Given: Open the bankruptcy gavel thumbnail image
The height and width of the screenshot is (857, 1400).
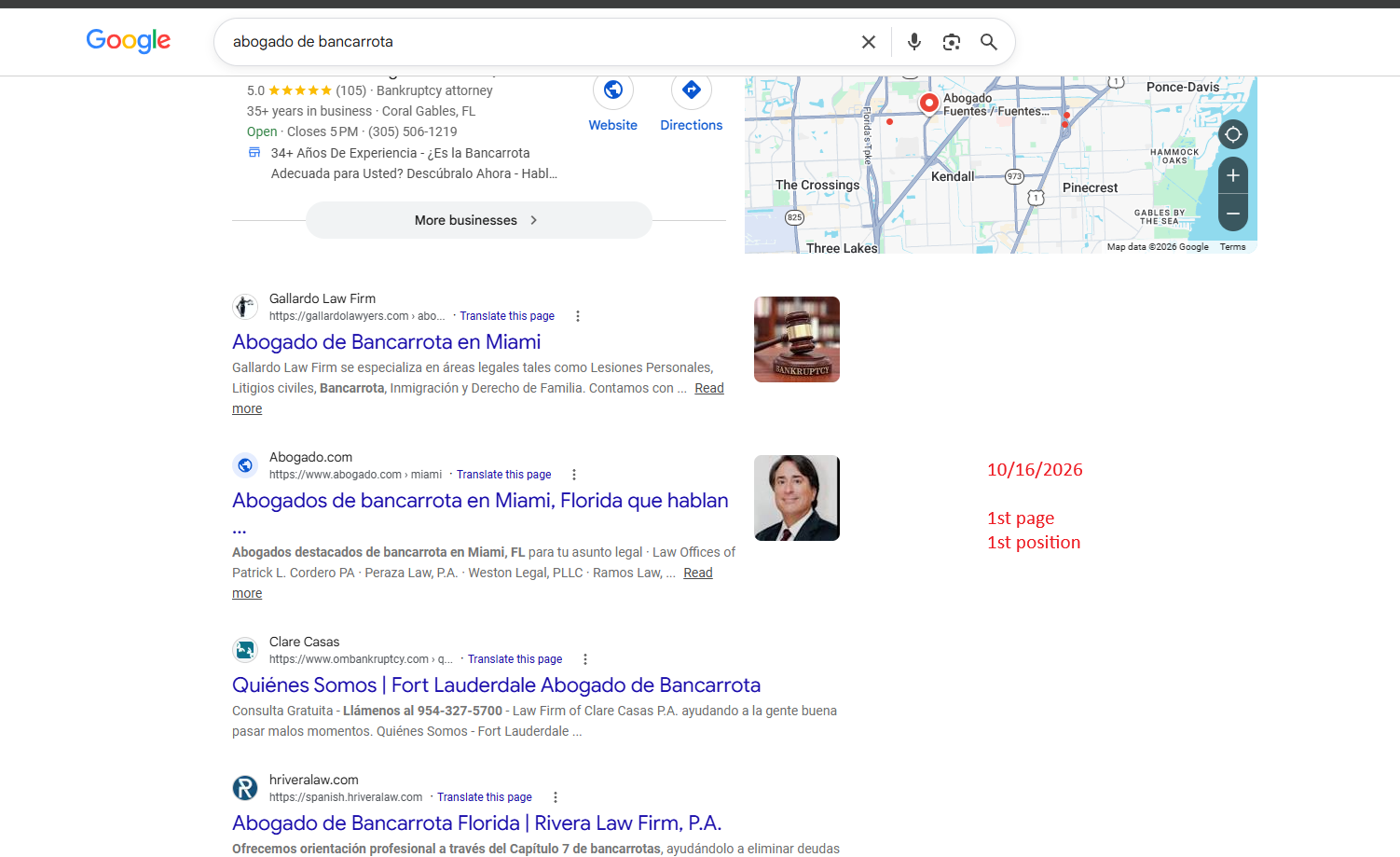Looking at the screenshot, I should 797,339.
